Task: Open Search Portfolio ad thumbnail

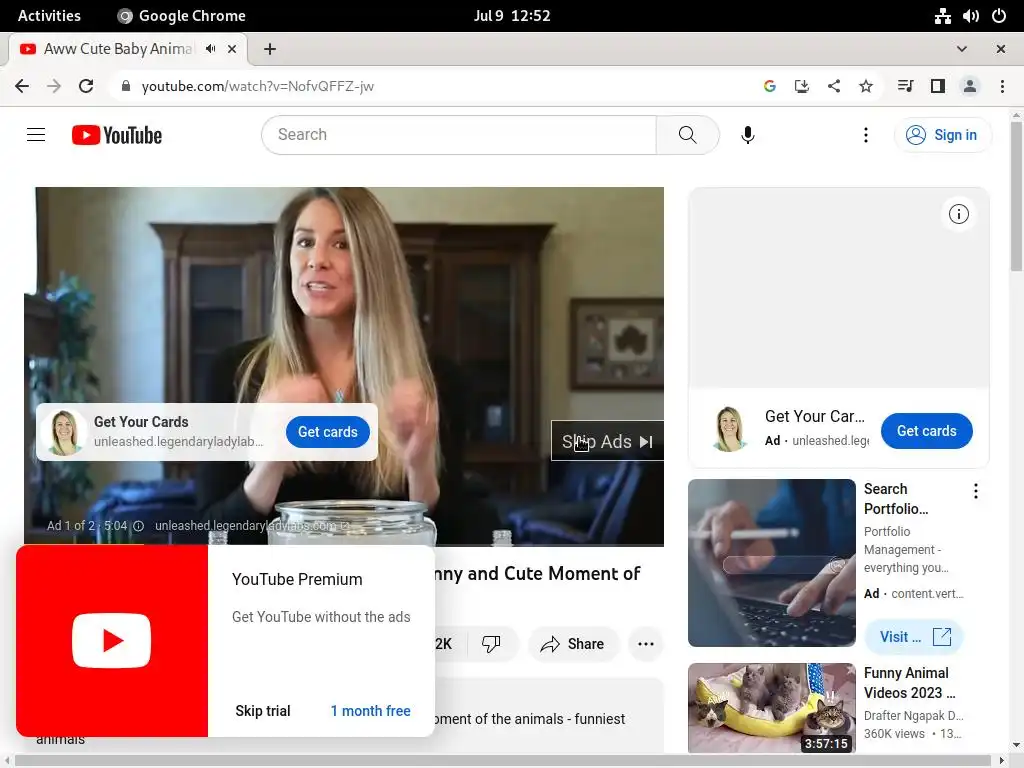Action: pyautogui.click(x=771, y=562)
